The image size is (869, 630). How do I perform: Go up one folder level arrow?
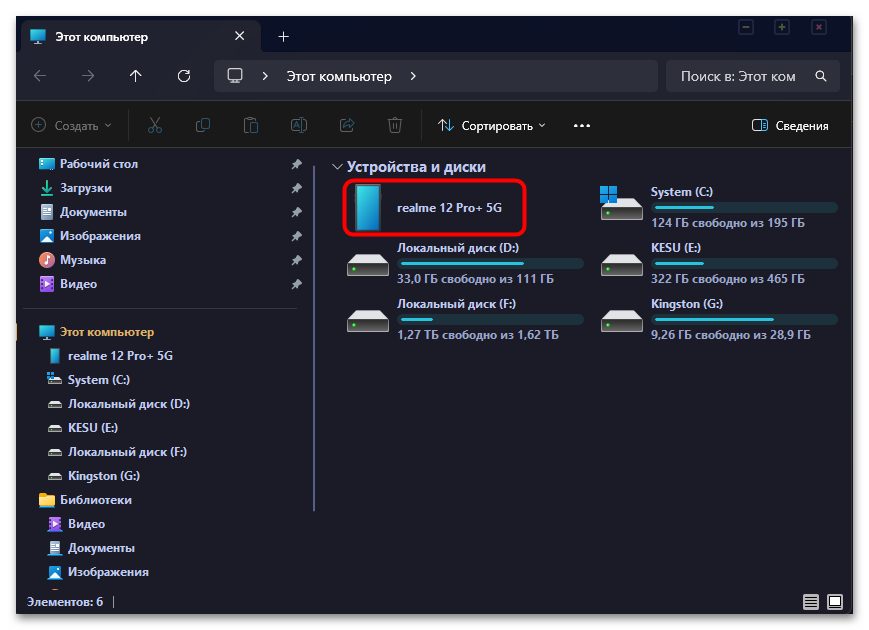(136, 76)
